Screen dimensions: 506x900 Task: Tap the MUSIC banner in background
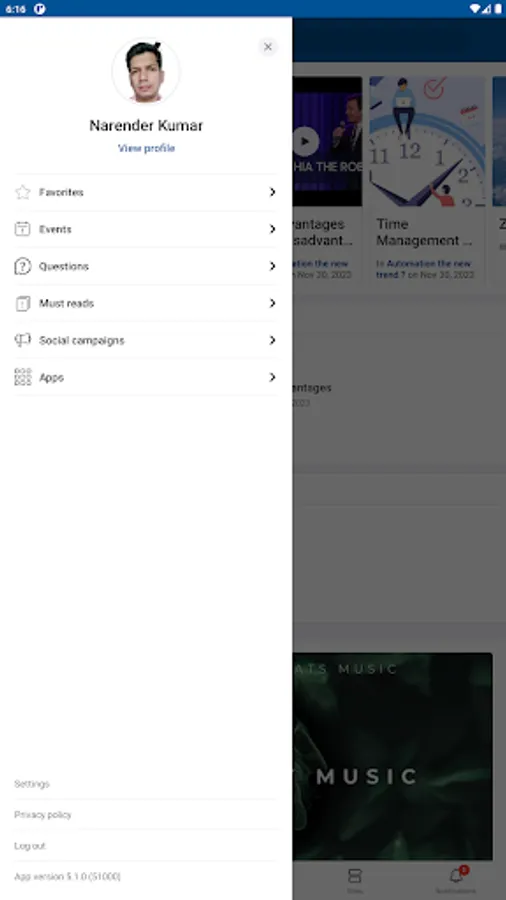tap(392, 756)
